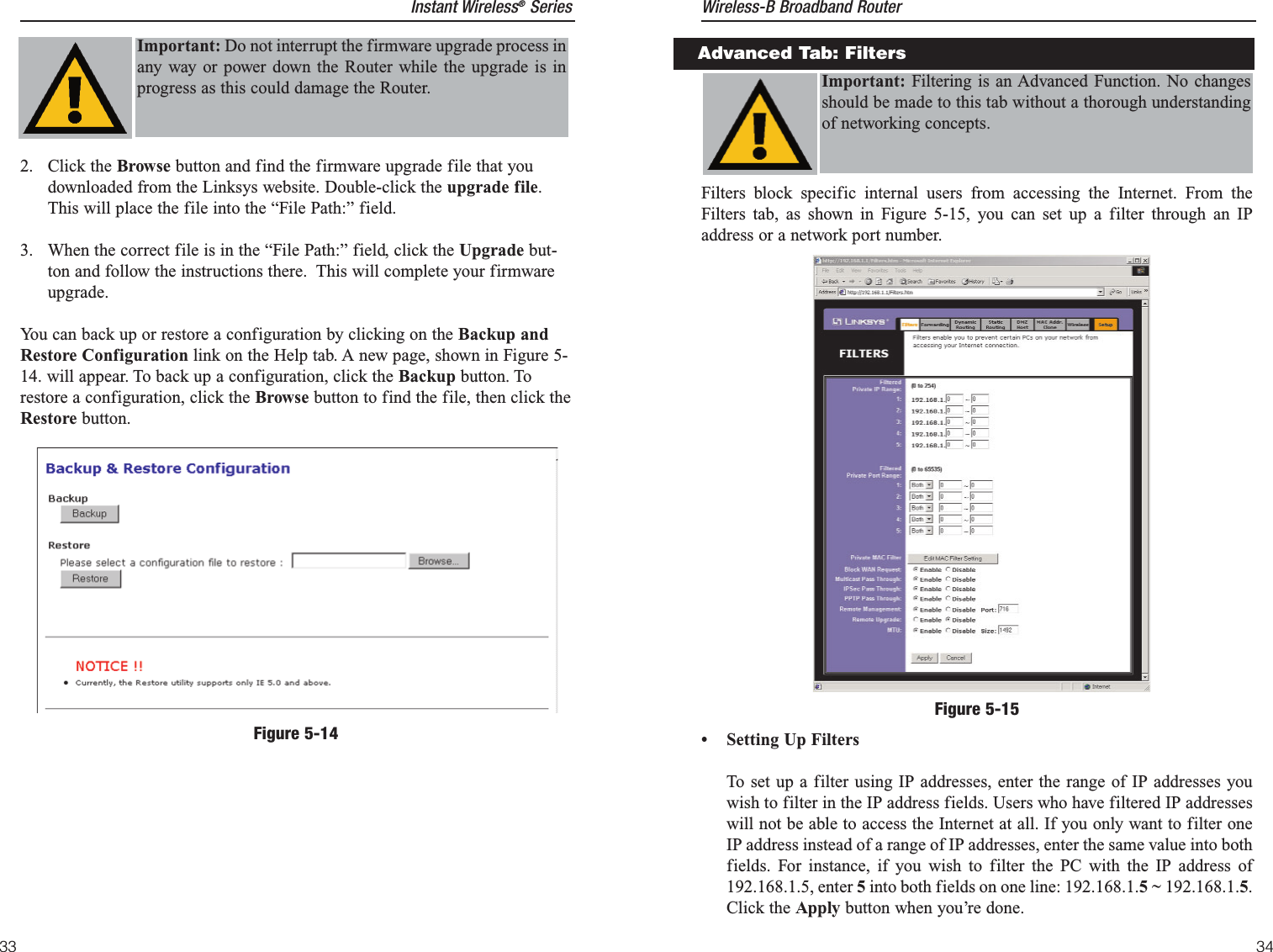Image resolution: width=1273 pixels, height=952 pixels.
Task: Click Cancel on the Filters page
Action: click(956, 658)
